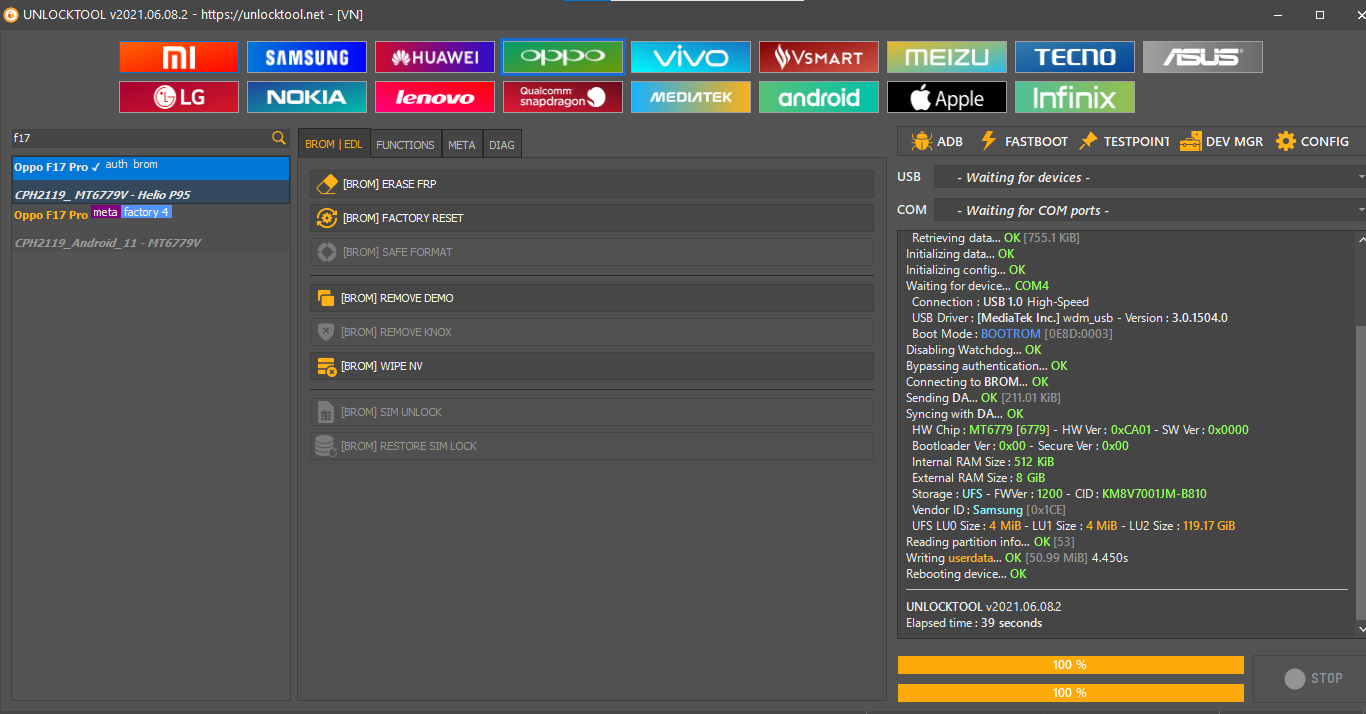Open FASTBOOT tools

pyautogui.click(x=1023, y=141)
